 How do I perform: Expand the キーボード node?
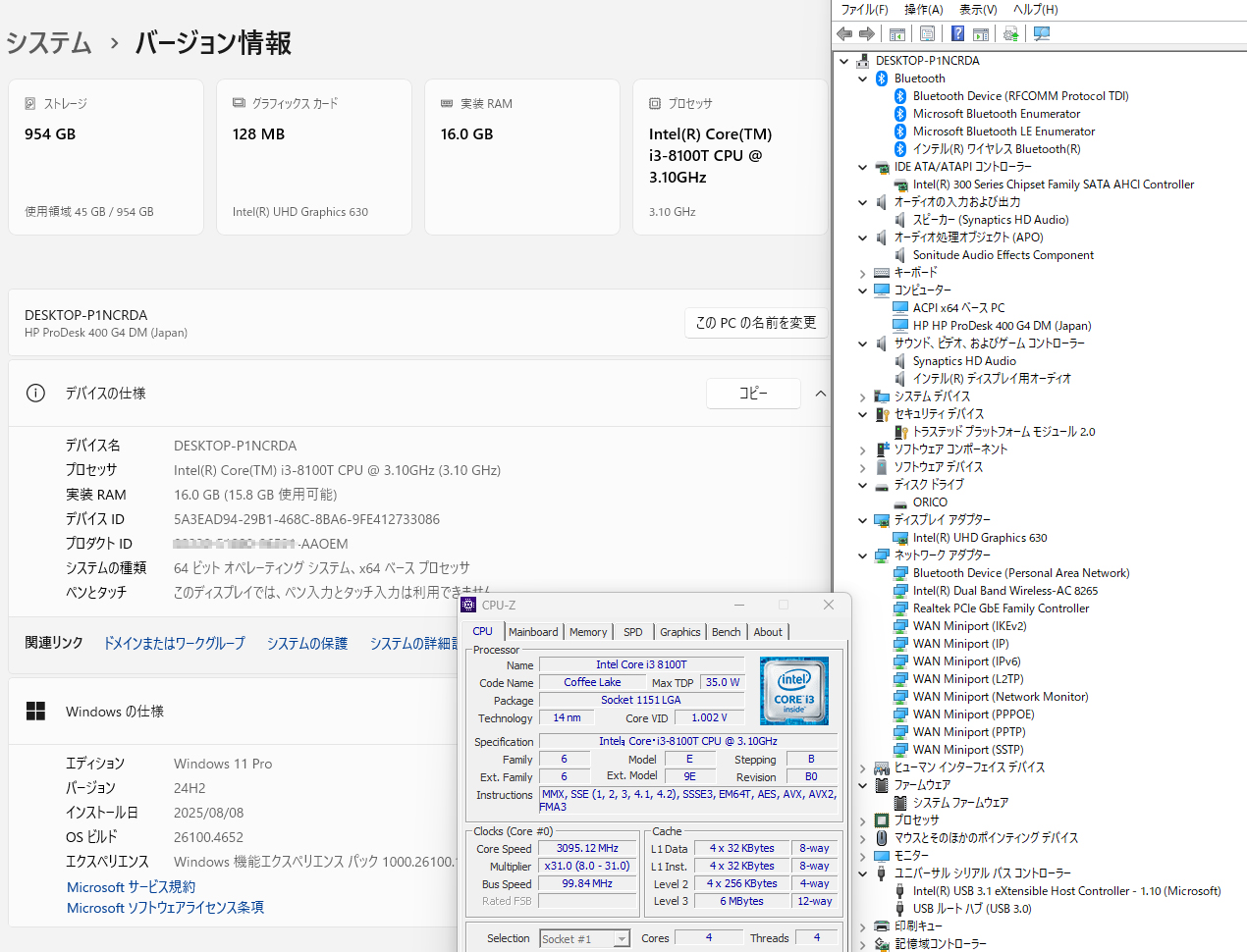[863, 273]
